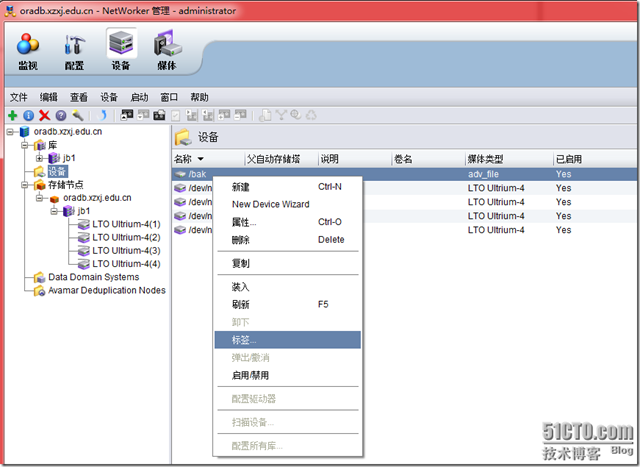Click the purple question mark Help icon
This screenshot has height=467, width=640.
click(x=61, y=116)
